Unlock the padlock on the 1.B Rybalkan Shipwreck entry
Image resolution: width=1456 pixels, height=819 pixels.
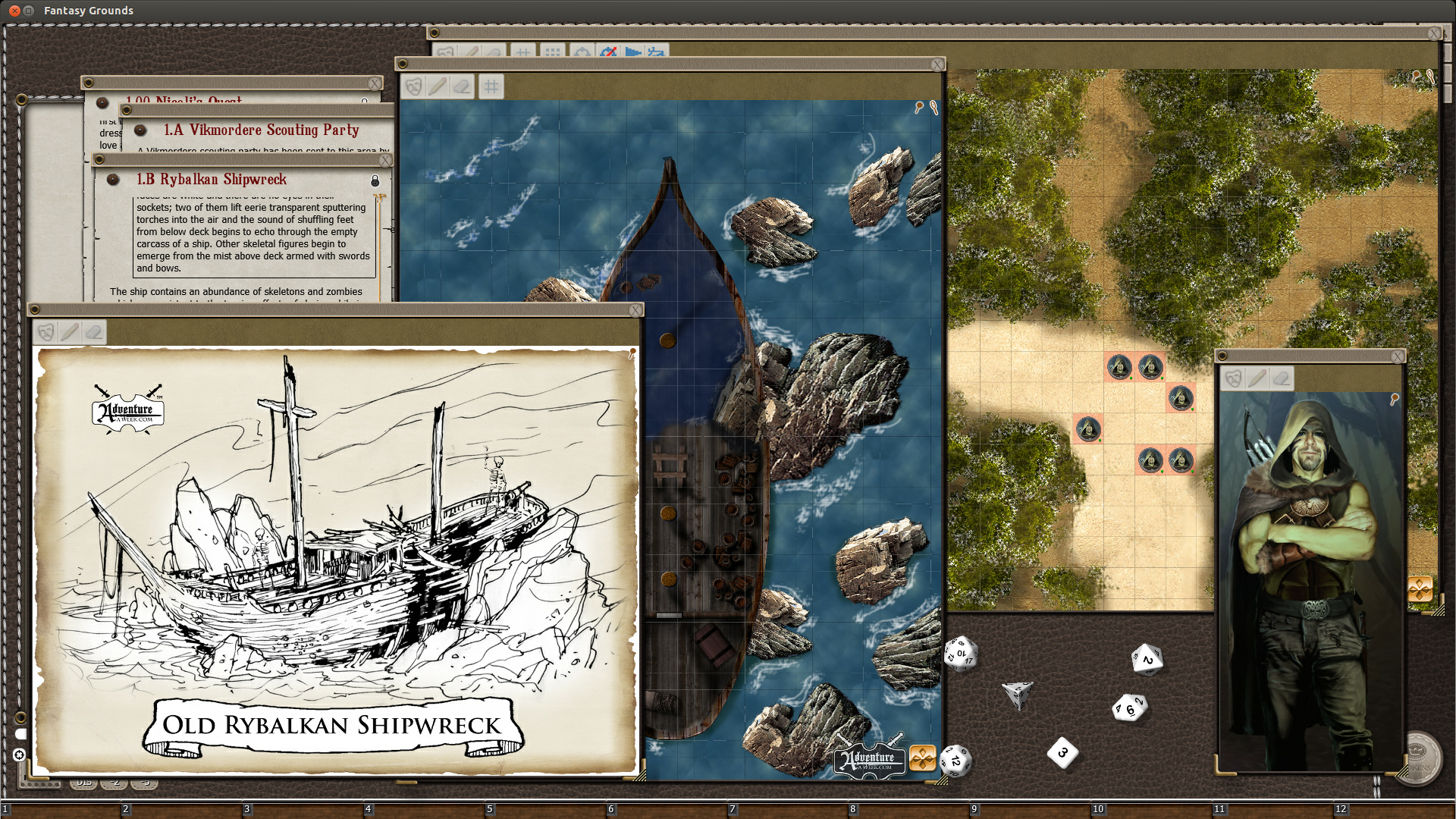pyautogui.click(x=375, y=180)
